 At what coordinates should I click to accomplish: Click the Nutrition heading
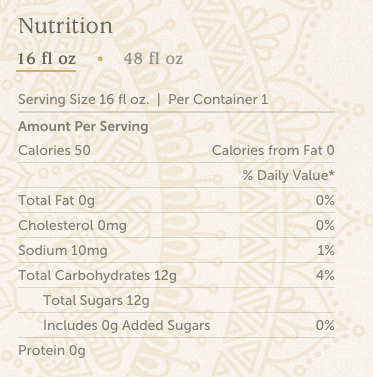[x=65, y=26]
